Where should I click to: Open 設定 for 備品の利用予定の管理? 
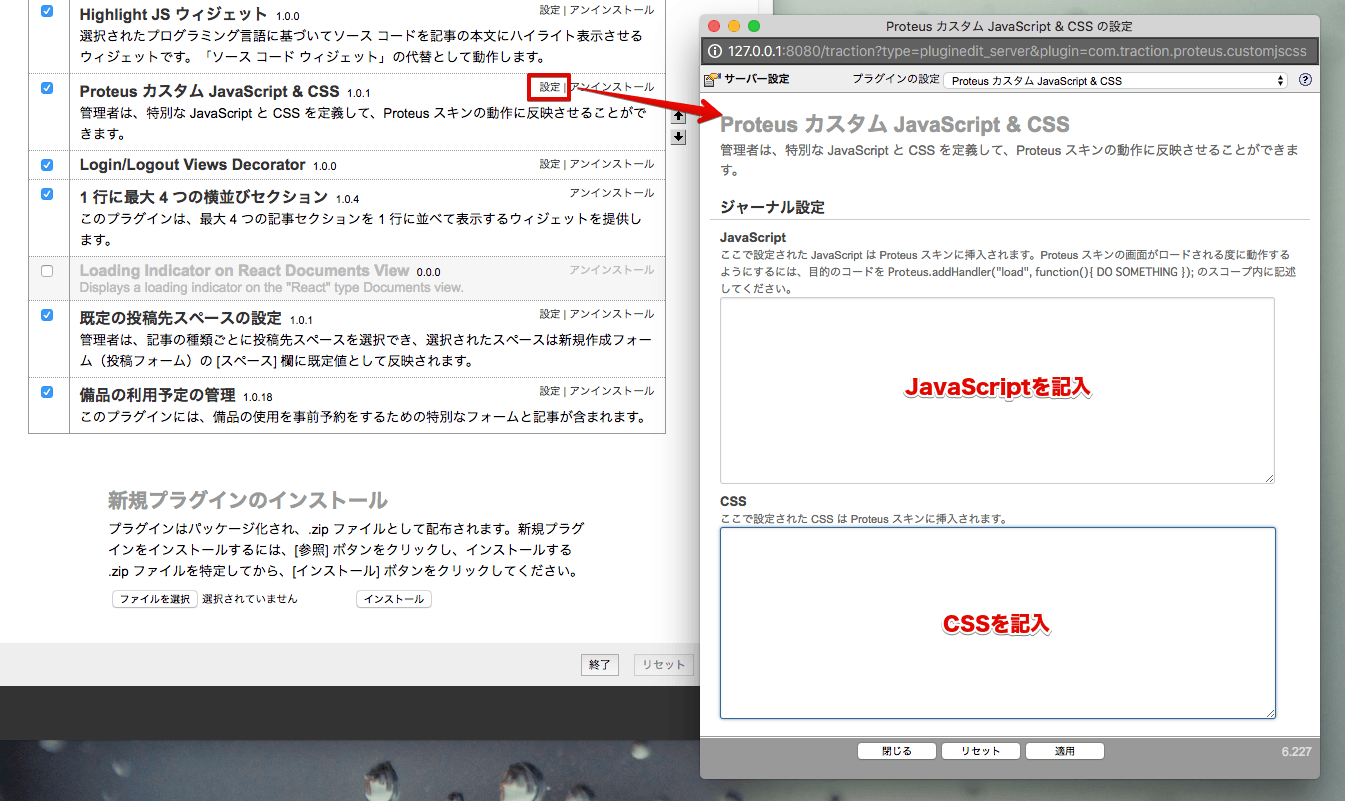tap(550, 391)
